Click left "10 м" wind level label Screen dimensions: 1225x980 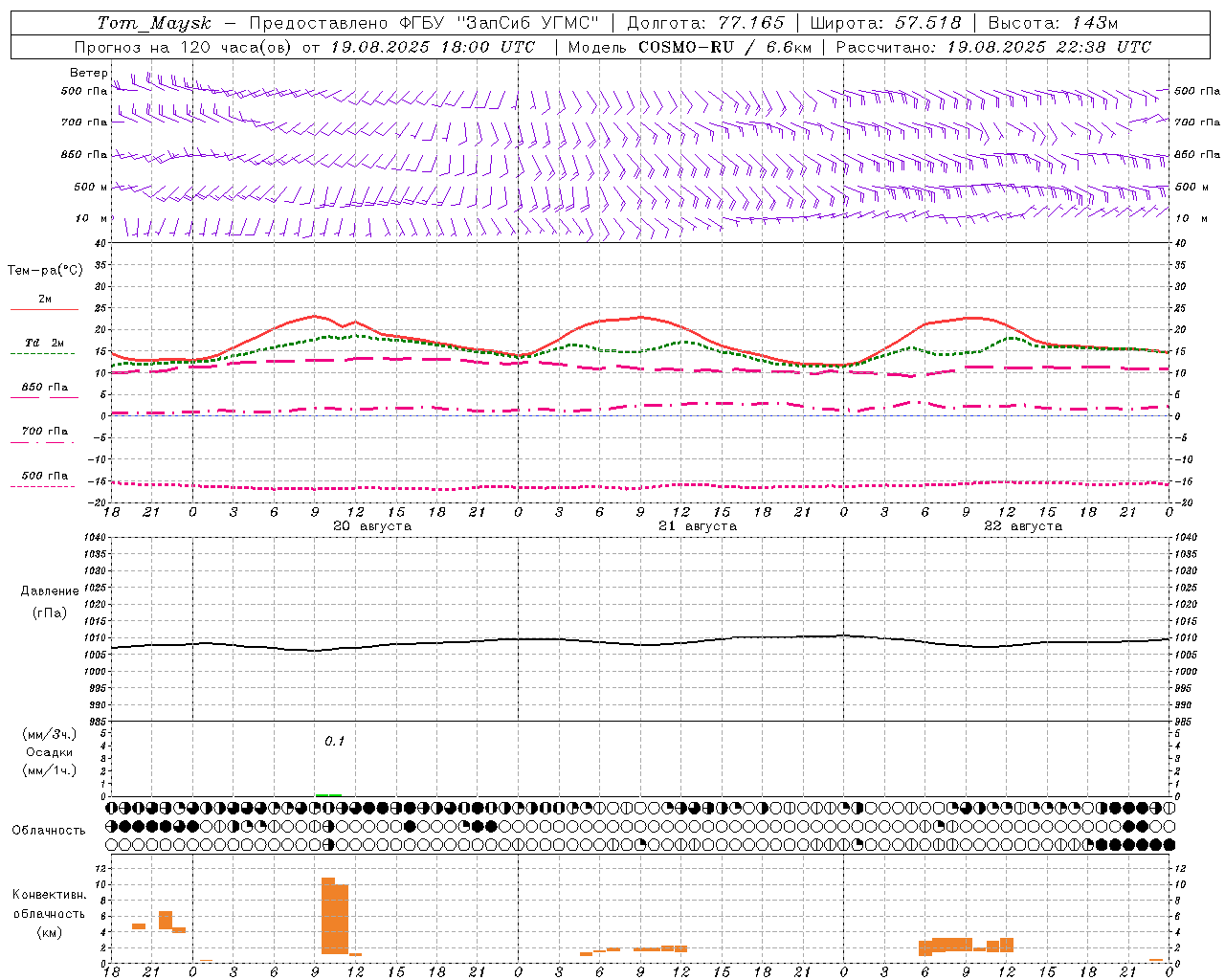coord(93,218)
